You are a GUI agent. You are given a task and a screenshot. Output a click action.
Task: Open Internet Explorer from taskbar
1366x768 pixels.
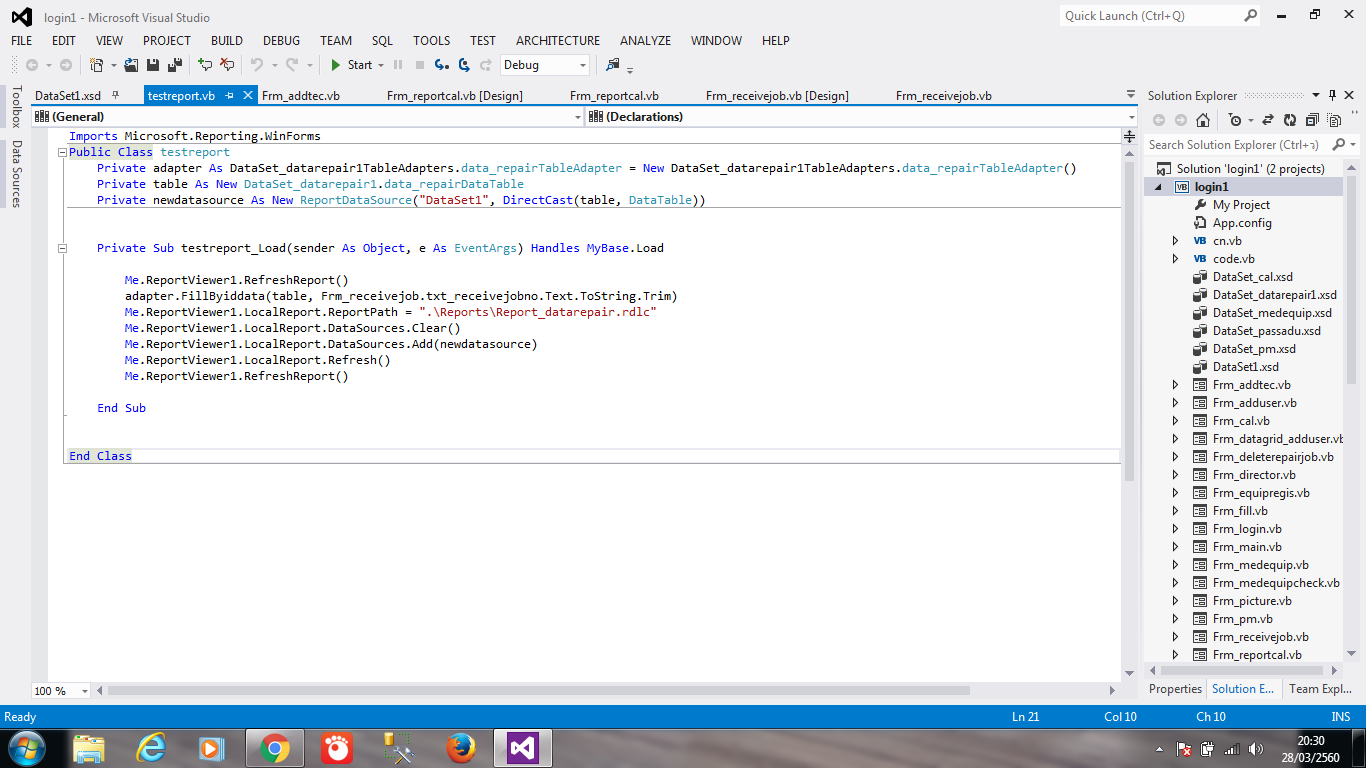click(x=151, y=748)
